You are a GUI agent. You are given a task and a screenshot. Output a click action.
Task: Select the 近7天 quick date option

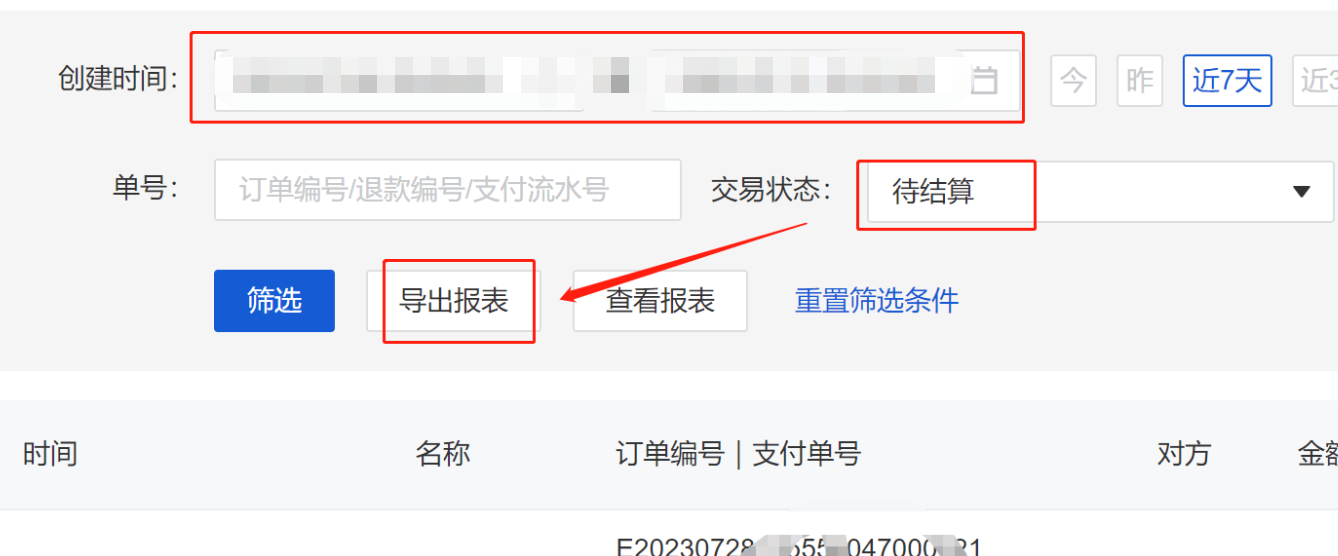point(1228,80)
